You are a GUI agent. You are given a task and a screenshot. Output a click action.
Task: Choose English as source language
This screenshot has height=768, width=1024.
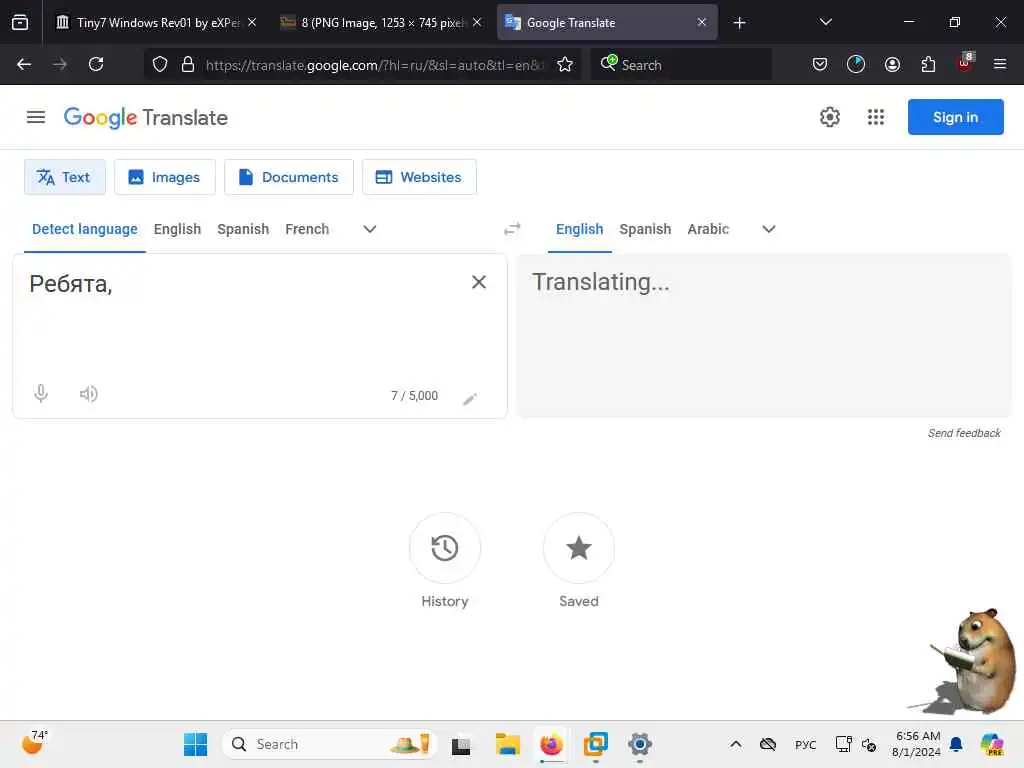pos(178,229)
